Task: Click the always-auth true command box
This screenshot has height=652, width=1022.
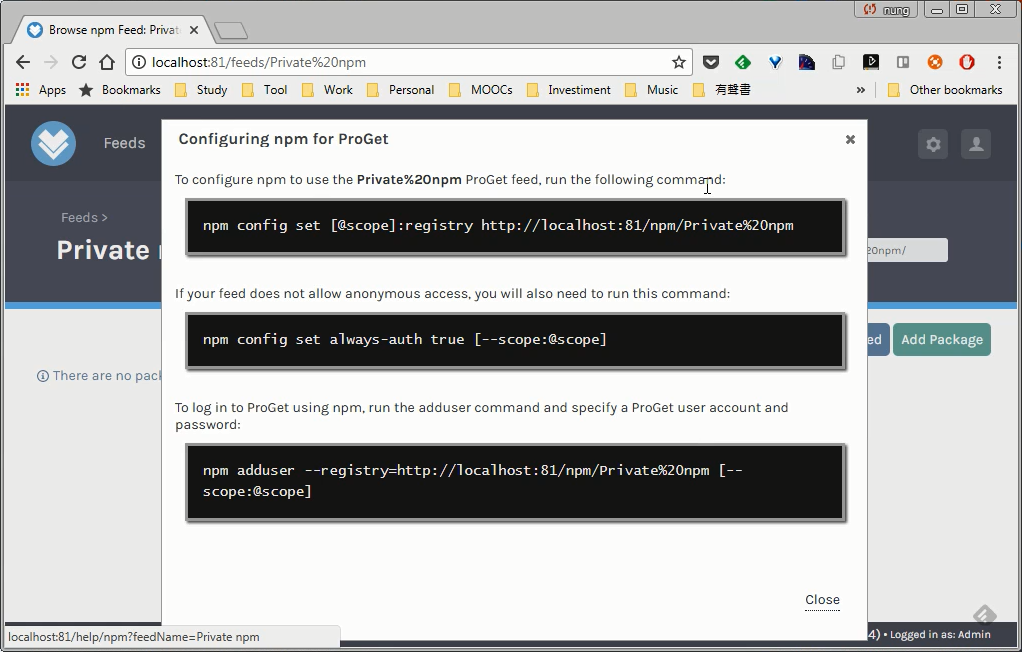Action: coord(516,340)
